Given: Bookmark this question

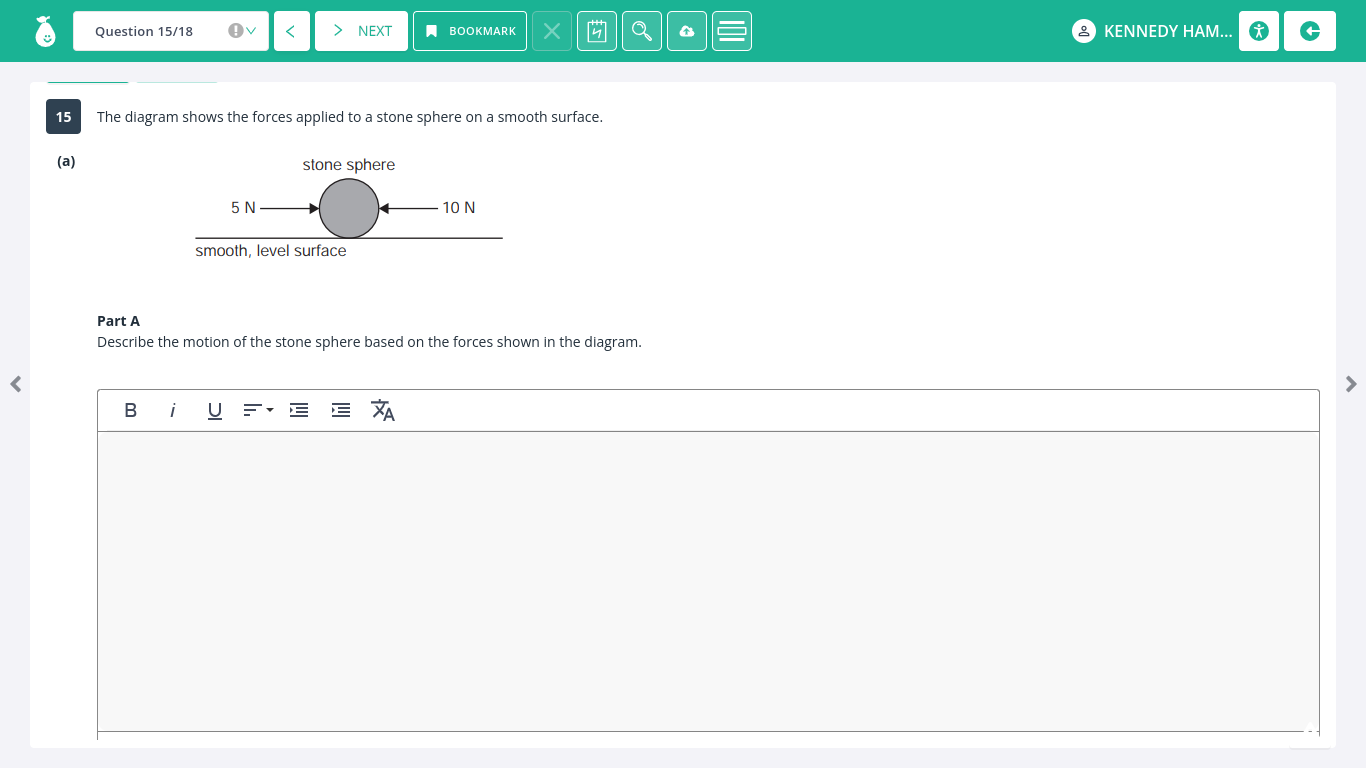Looking at the screenshot, I should point(470,31).
